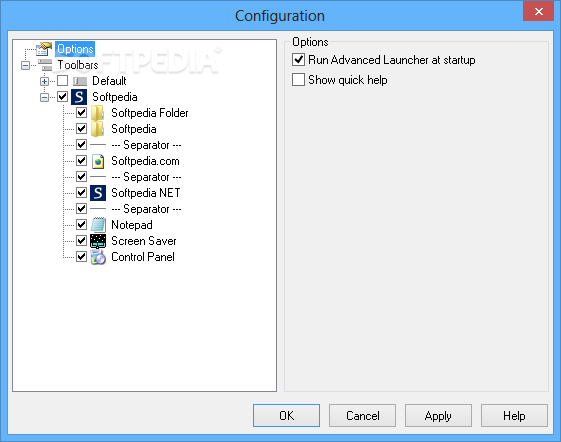
Task: Select the Screen Saver entry
Action: pyautogui.click(x=143, y=241)
